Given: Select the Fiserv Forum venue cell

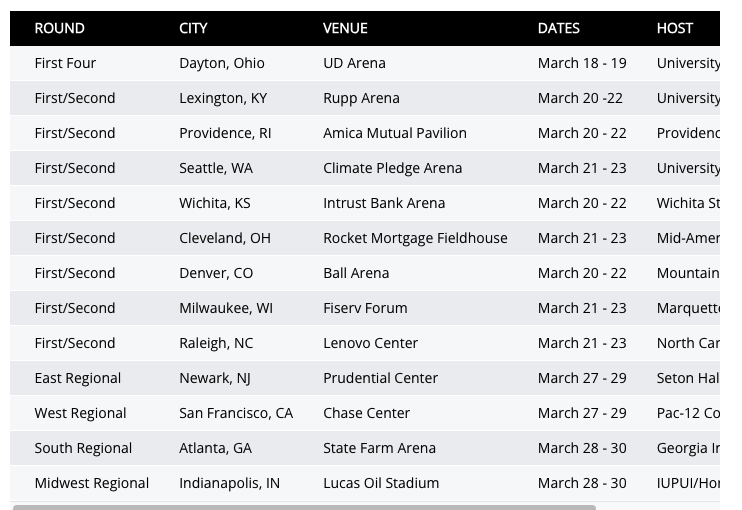Looking at the screenshot, I should pos(365,308).
